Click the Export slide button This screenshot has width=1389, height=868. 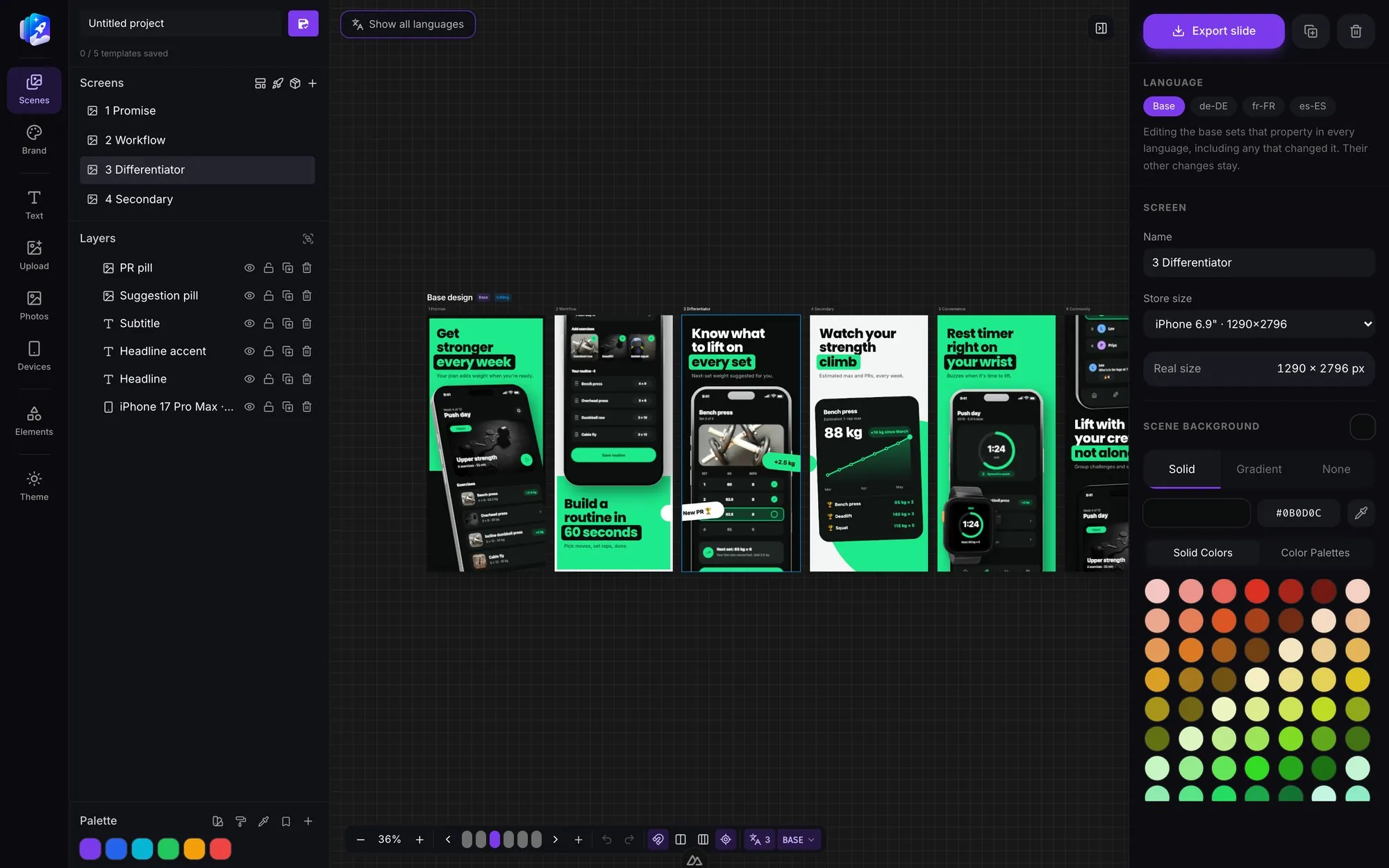1213,31
